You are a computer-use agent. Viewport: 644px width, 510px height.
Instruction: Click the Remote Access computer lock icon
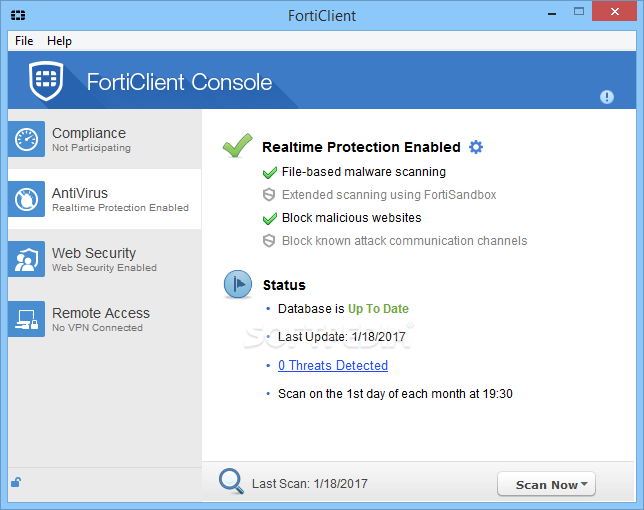[26, 319]
